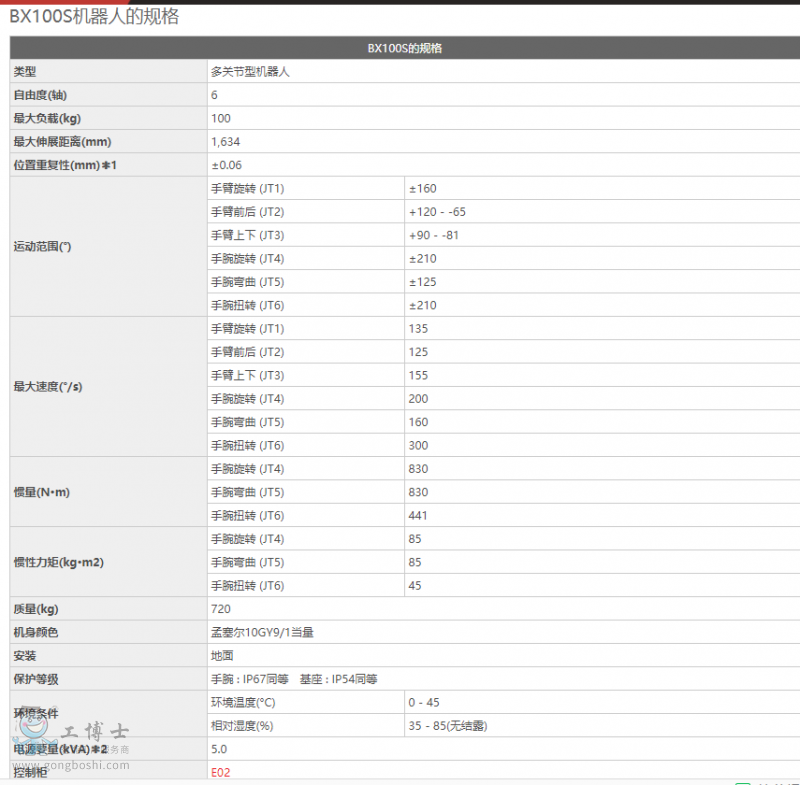
Task: Click the dark BX100S的规格 table header
Action: point(404,48)
